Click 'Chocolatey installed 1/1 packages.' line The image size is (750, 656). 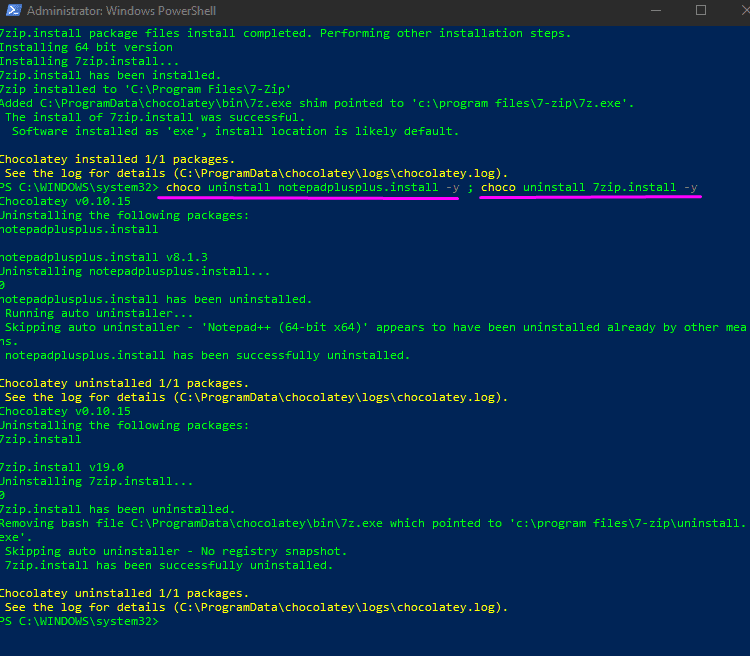pyautogui.click(x=117, y=159)
